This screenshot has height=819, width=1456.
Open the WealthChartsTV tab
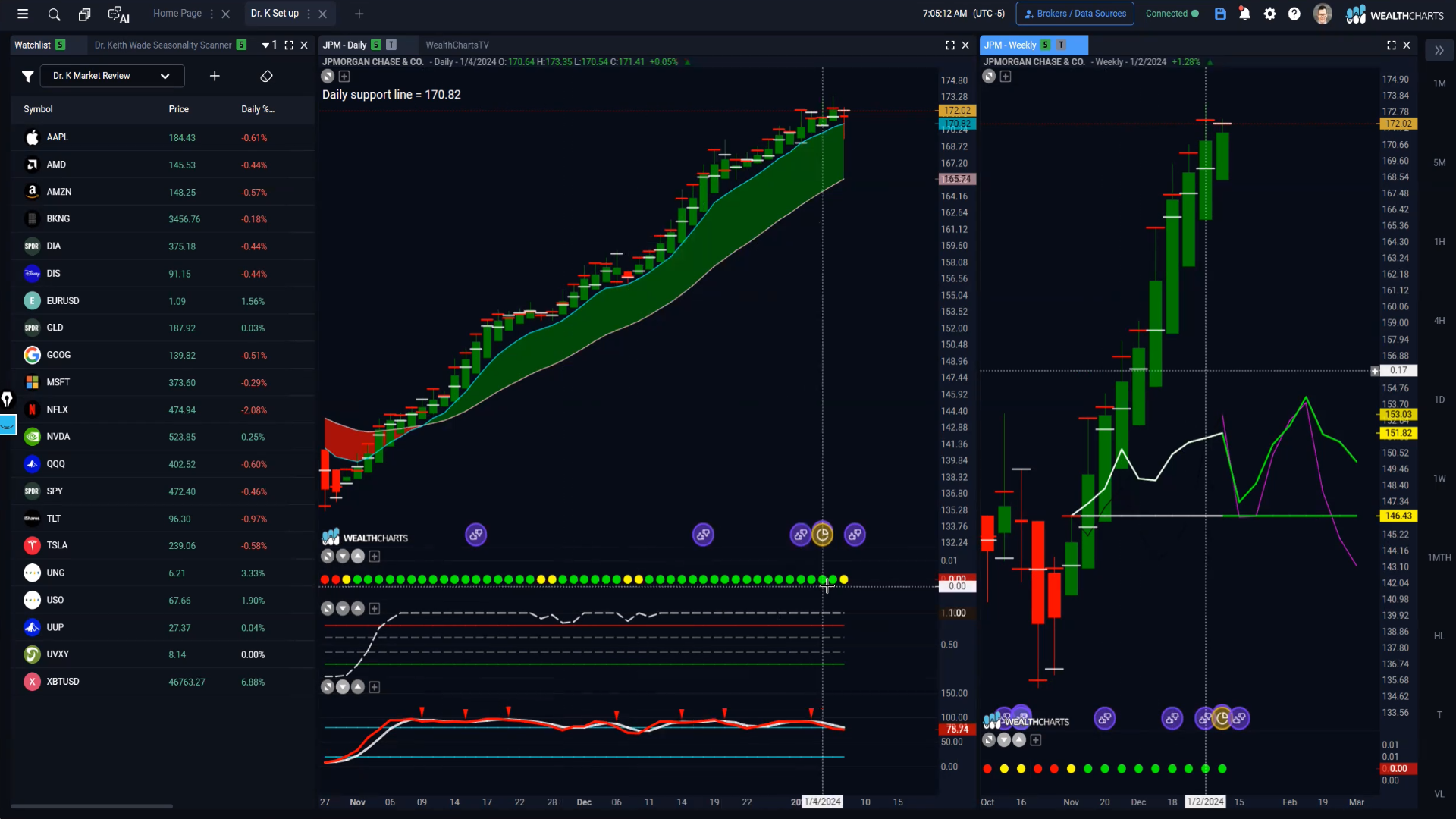[457, 45]
